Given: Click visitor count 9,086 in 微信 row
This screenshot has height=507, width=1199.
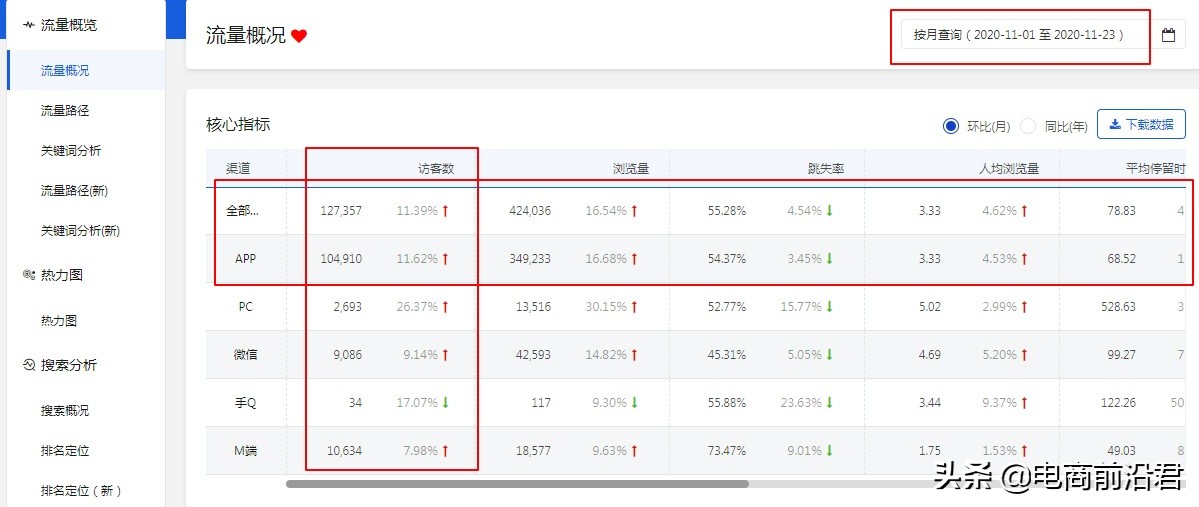Looking at the screenshot, I should click(347, 355).
